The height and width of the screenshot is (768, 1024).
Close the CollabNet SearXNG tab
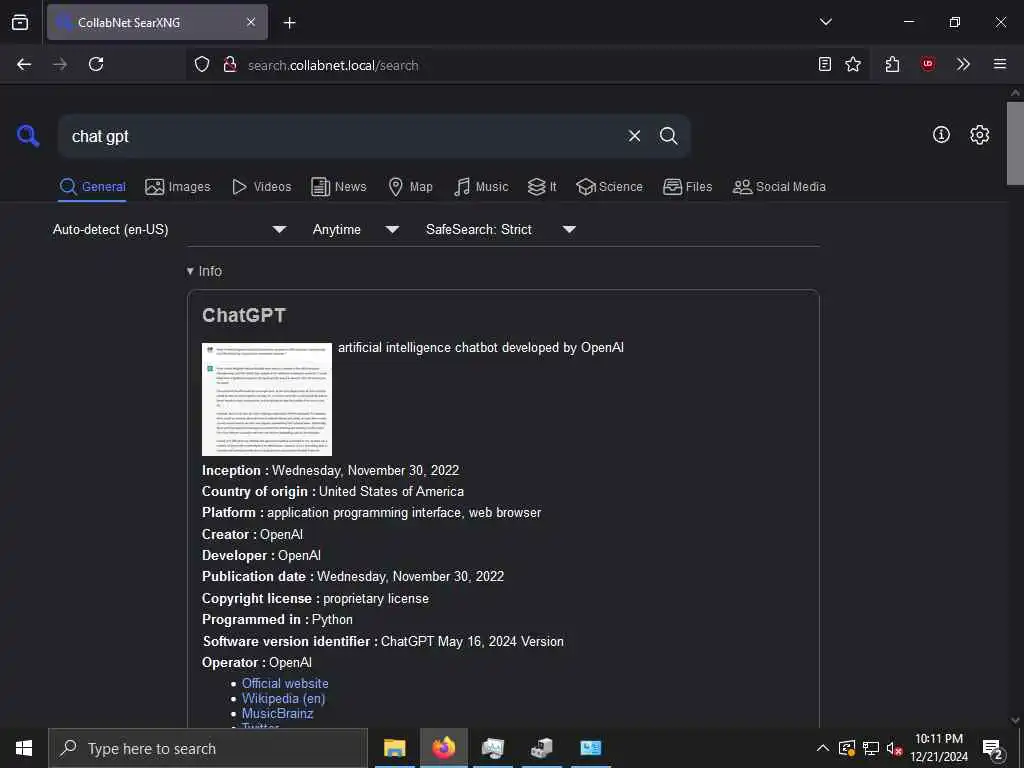tap(251, 22)
